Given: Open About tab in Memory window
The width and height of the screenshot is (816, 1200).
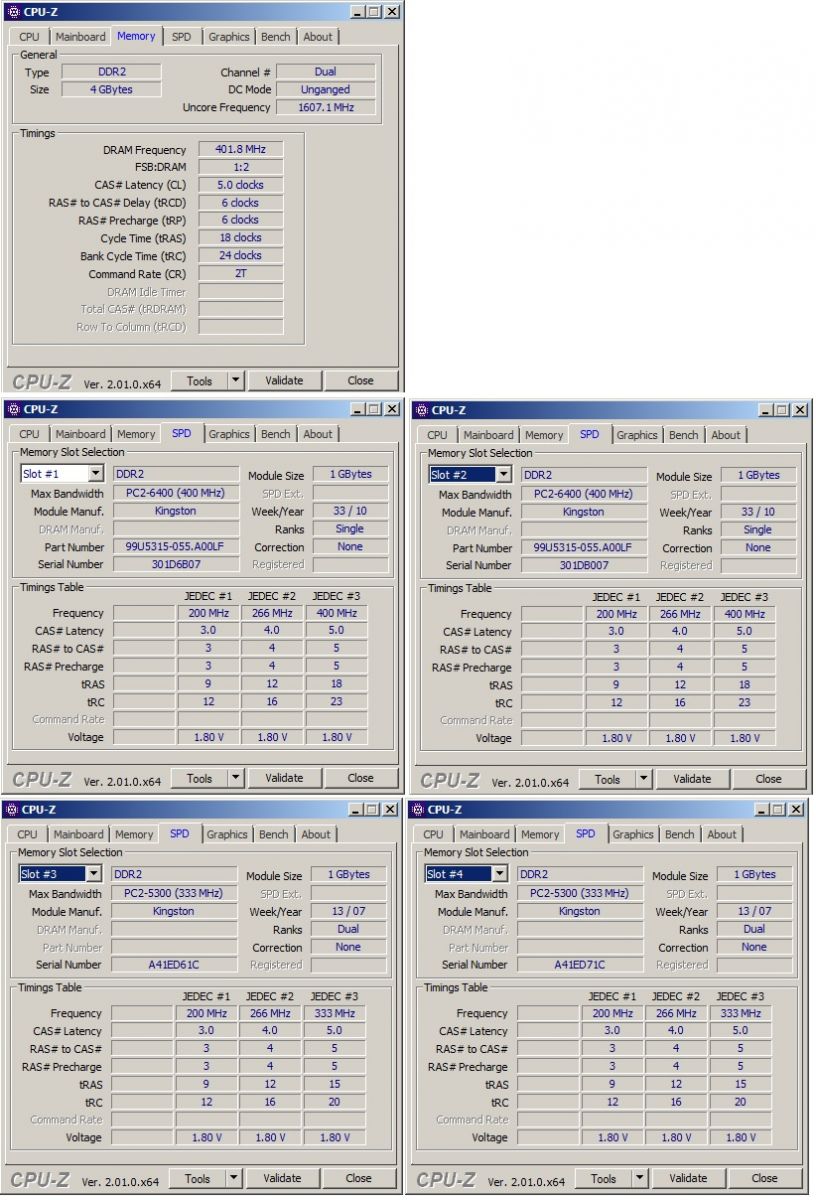Looking at the screenshot, I should [318, 37].
